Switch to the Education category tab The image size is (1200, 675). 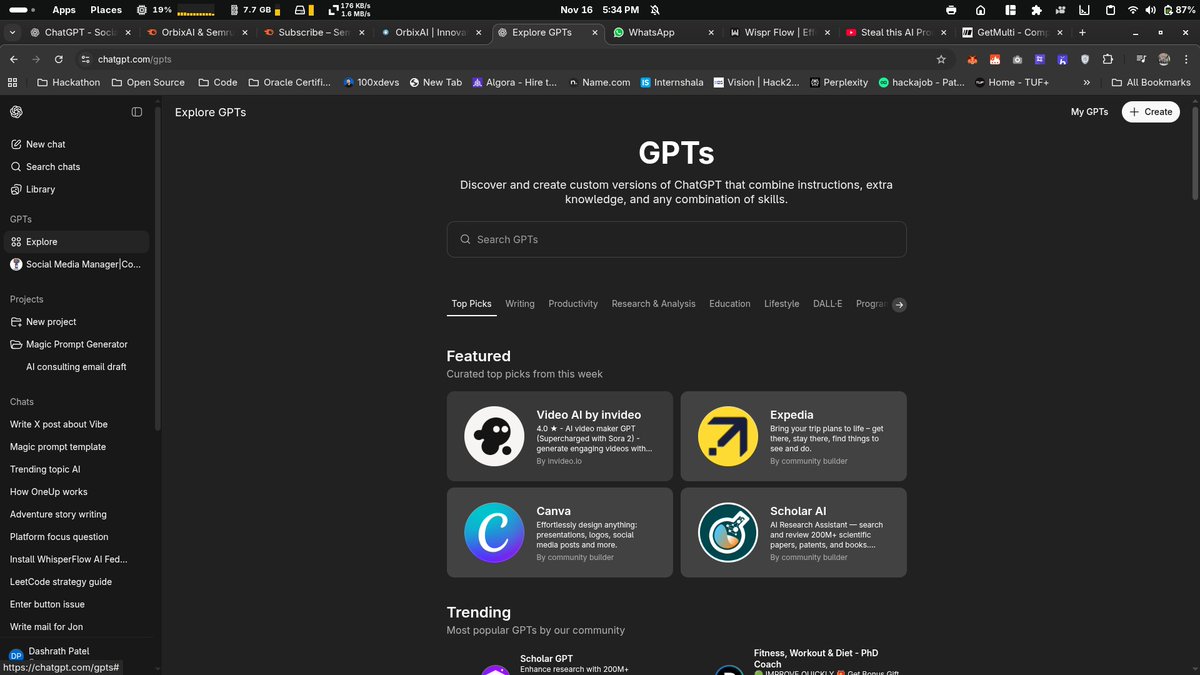730,303
